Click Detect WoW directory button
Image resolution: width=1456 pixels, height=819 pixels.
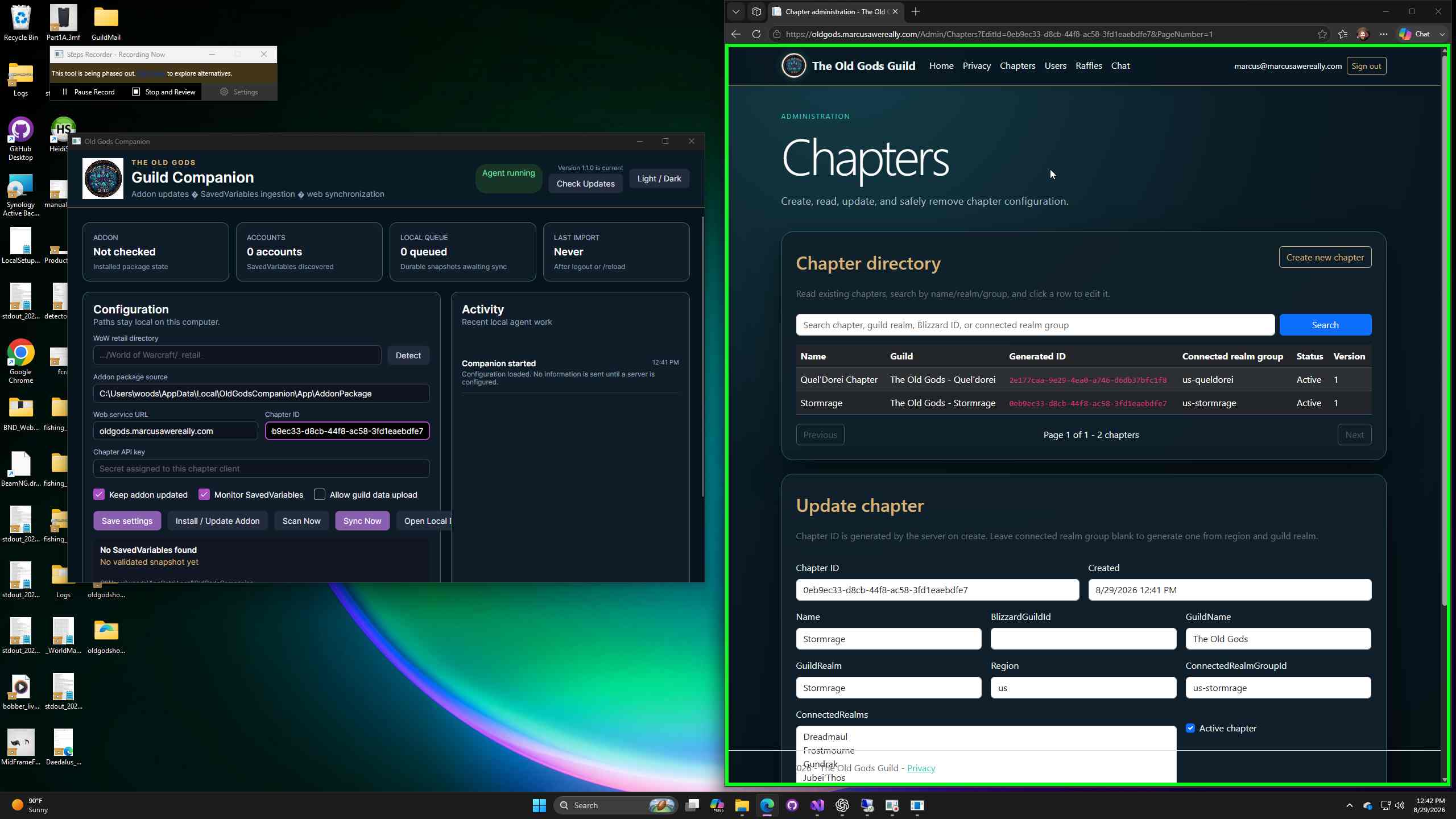pos(408,355)
